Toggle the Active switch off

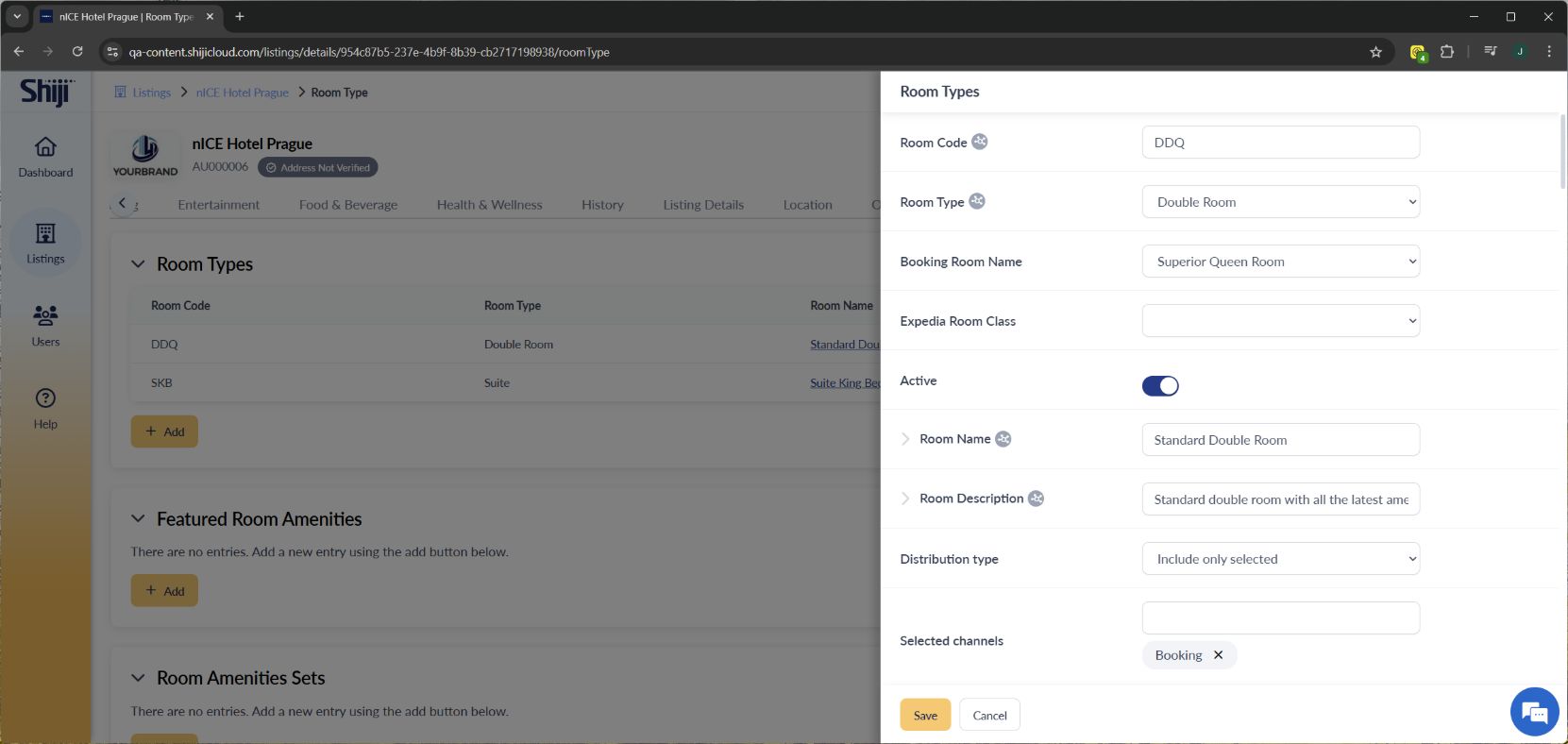tap(1160, 385)
